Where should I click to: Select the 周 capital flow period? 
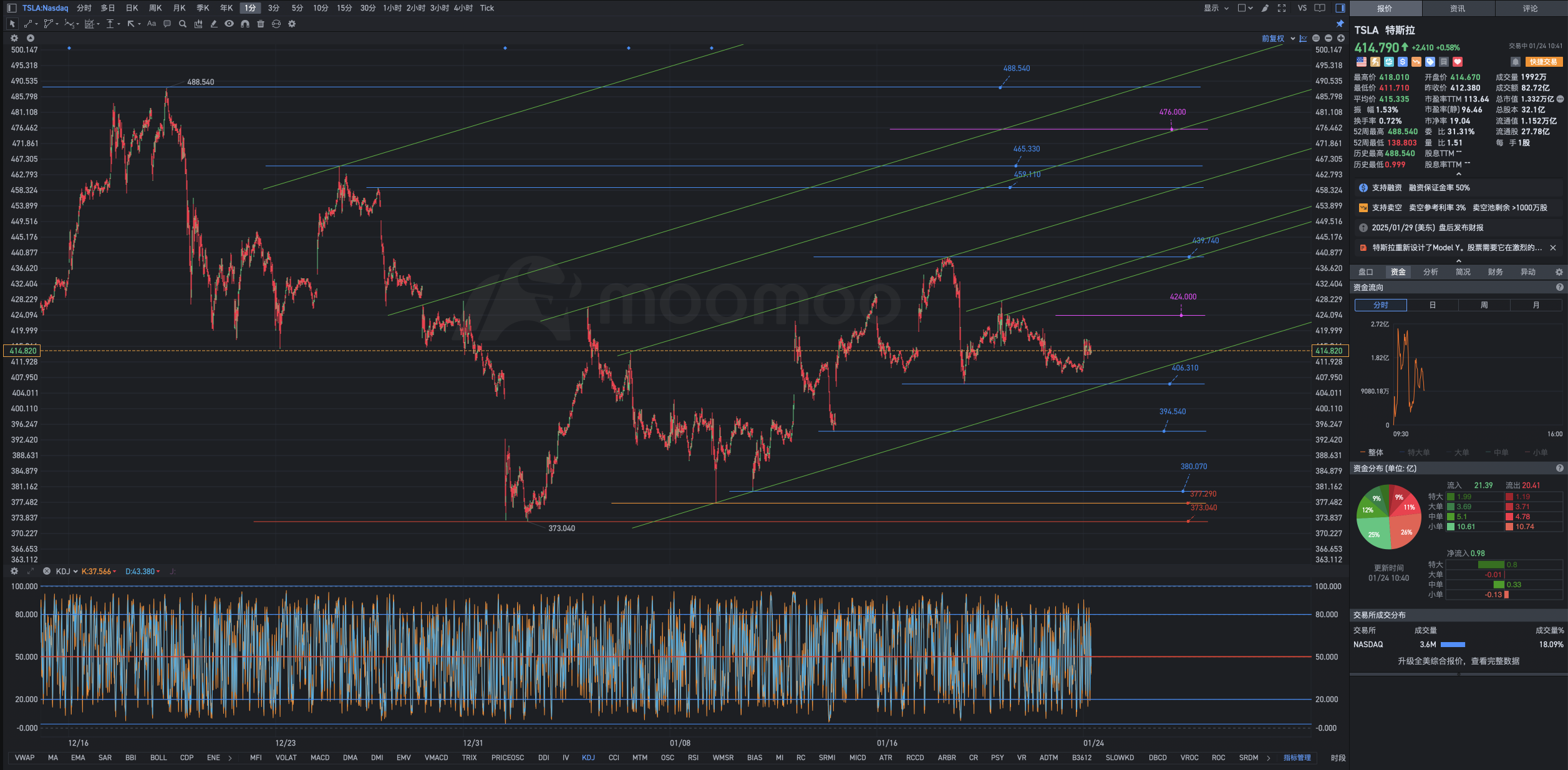[x=1484, y=305]
